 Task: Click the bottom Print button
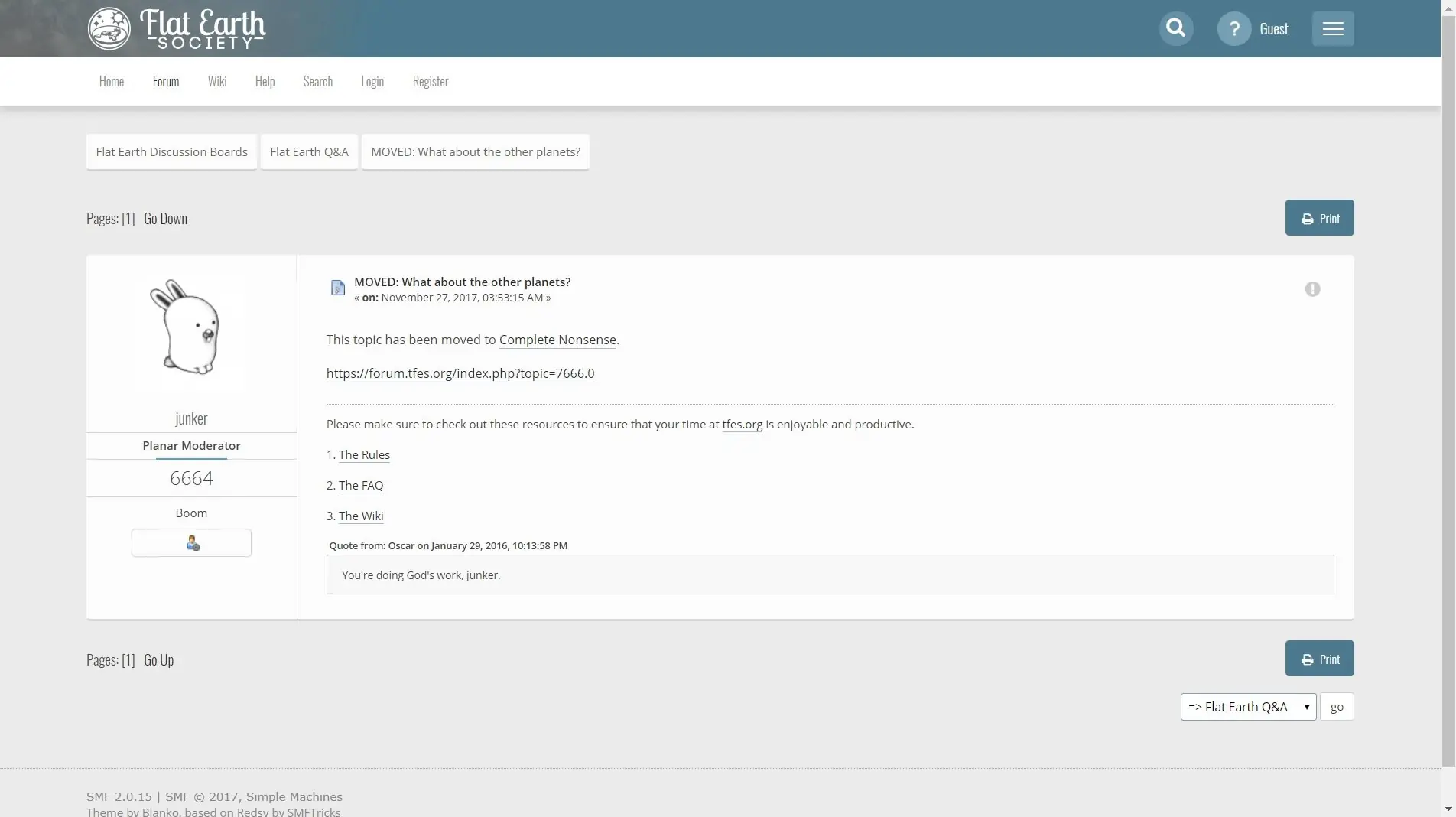tap(1319, 659)
